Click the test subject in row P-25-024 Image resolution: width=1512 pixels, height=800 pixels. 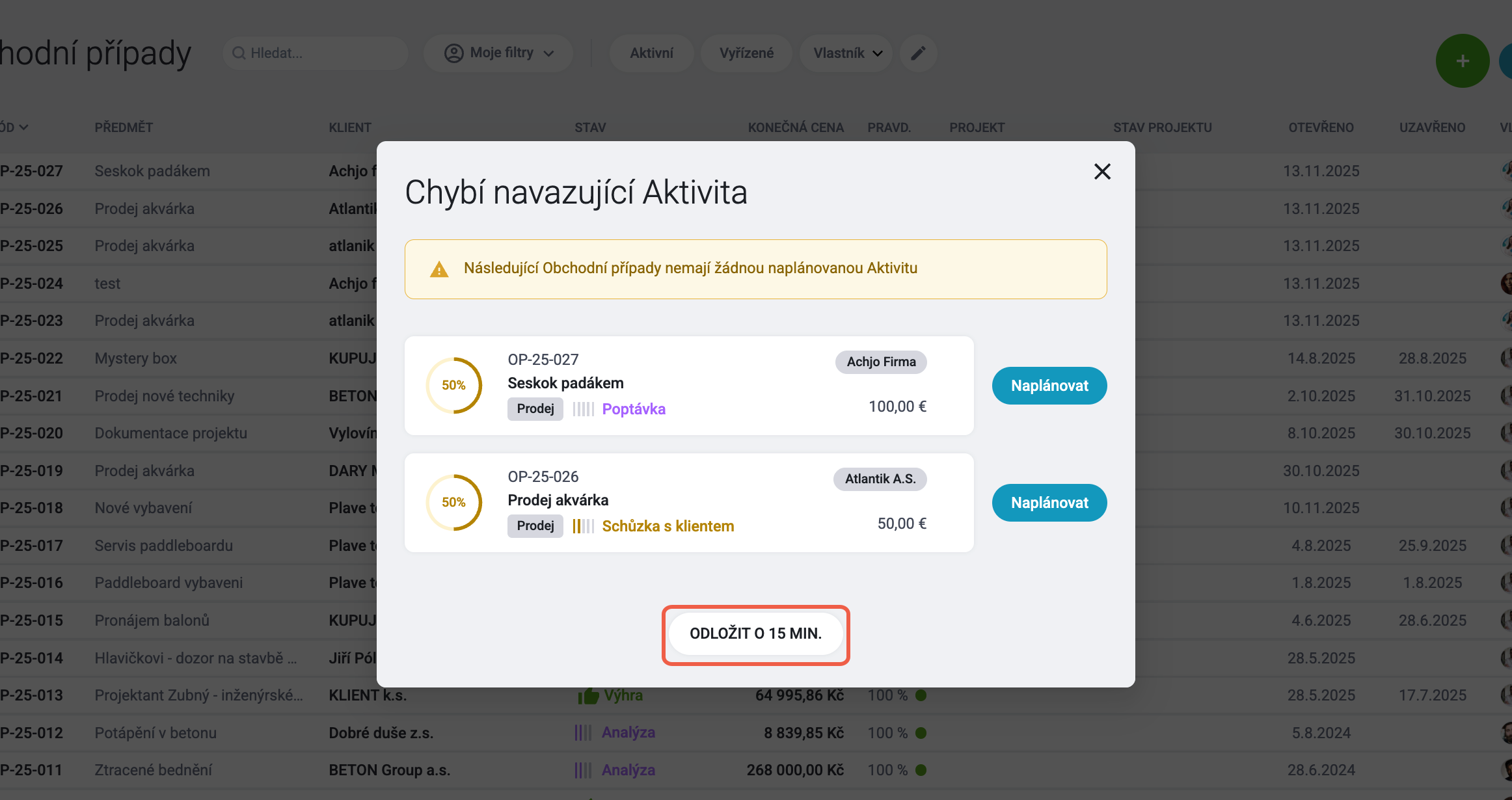click(x=107, y=284)
